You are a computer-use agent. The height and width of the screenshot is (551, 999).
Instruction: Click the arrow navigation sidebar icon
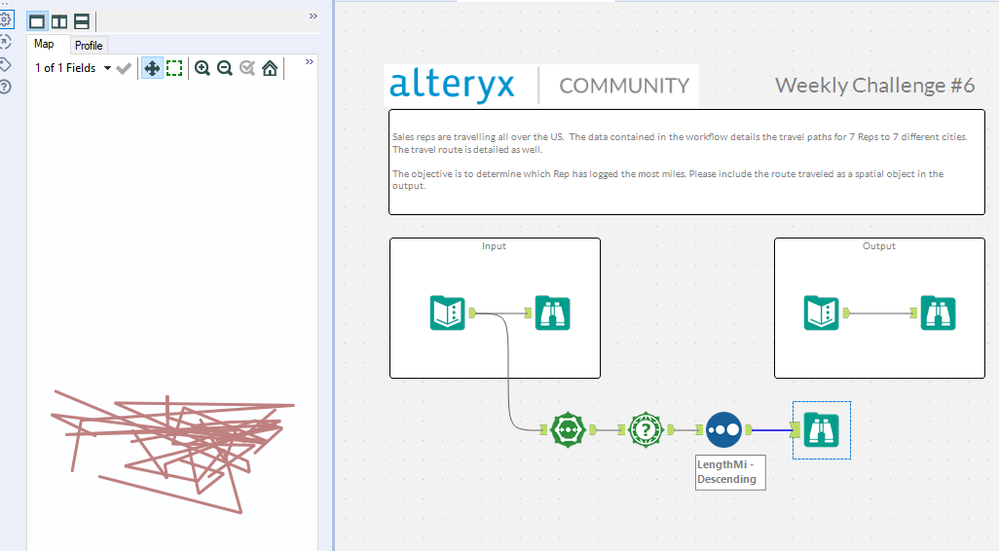click(x=5, y=42)
